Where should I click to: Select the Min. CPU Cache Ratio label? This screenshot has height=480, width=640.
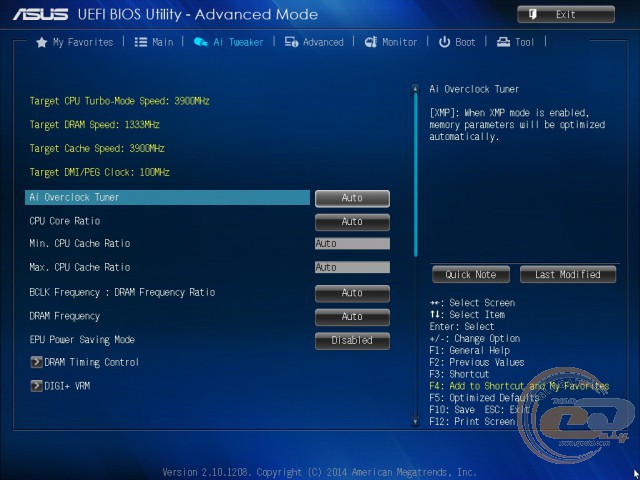80,243
